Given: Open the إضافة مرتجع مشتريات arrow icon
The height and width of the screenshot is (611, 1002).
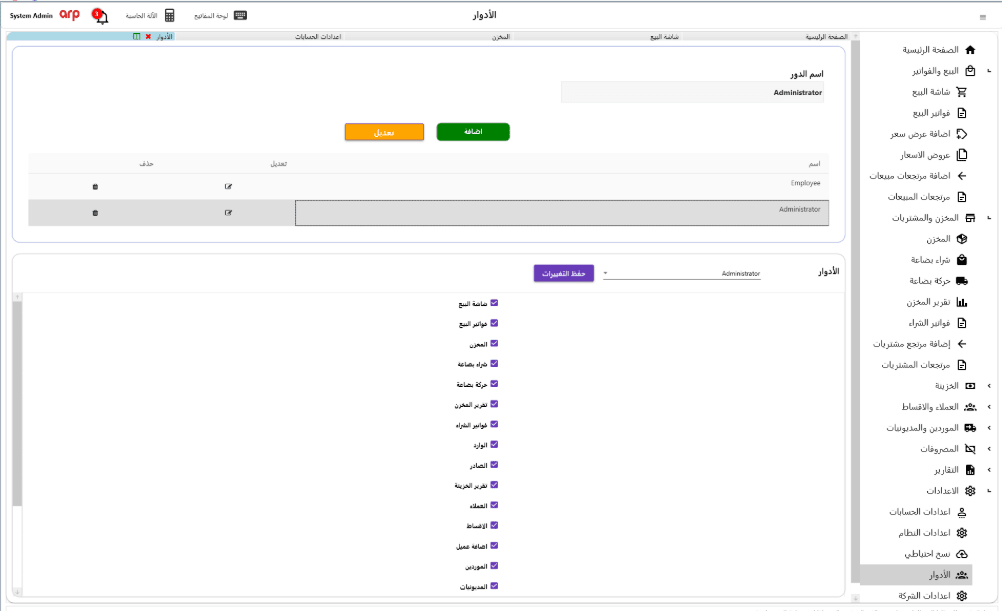Looking at the screenshot, I should point(962,344).
